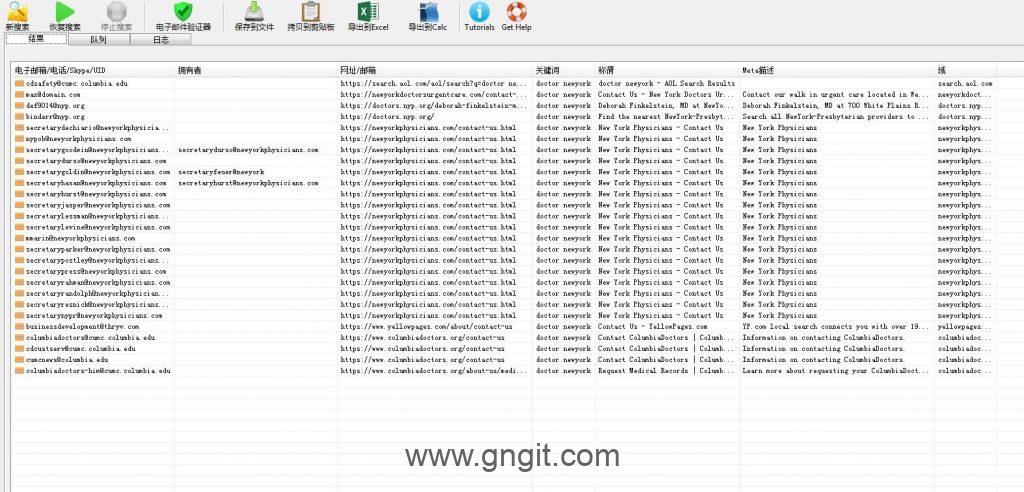Switch to the results (结果) tab

point(36,39)
